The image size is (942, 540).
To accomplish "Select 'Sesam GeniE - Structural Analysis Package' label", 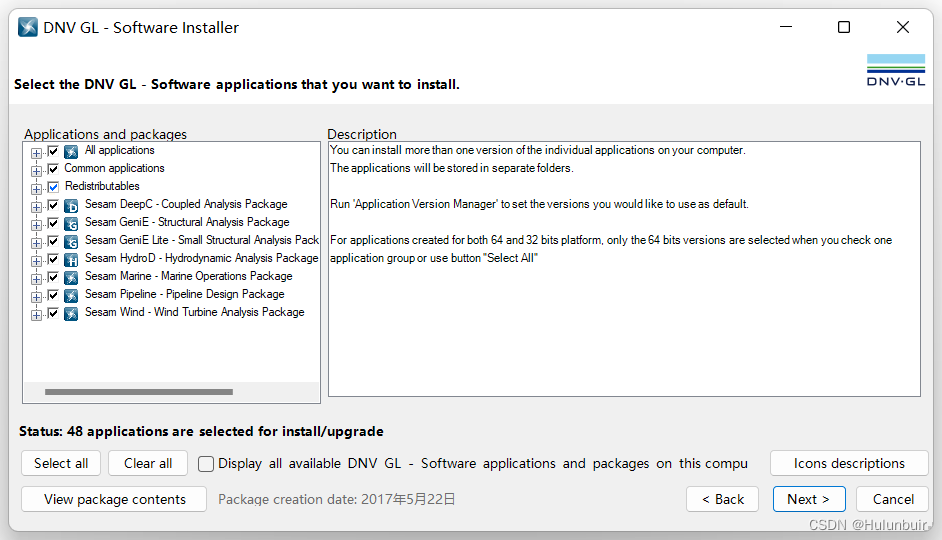I will (x=187, y=222).
